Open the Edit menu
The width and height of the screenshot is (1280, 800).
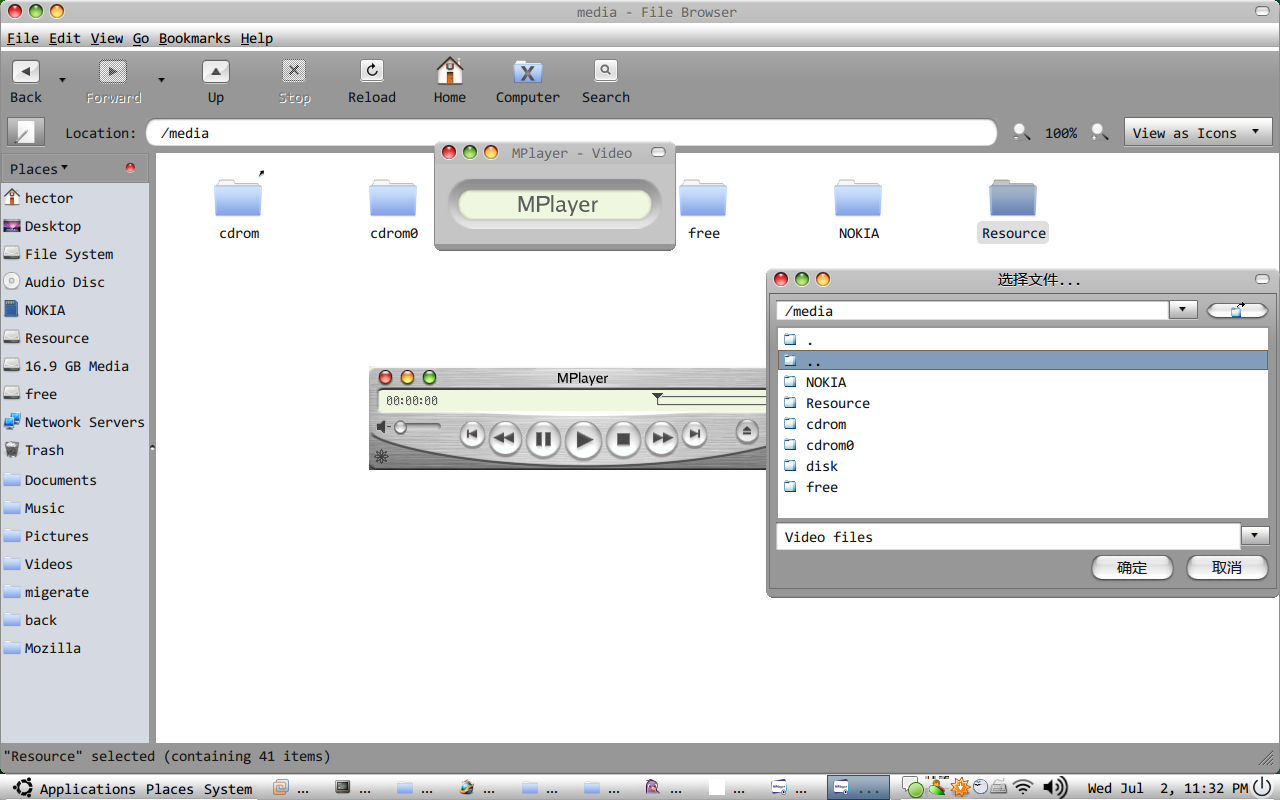click(65, 38)
